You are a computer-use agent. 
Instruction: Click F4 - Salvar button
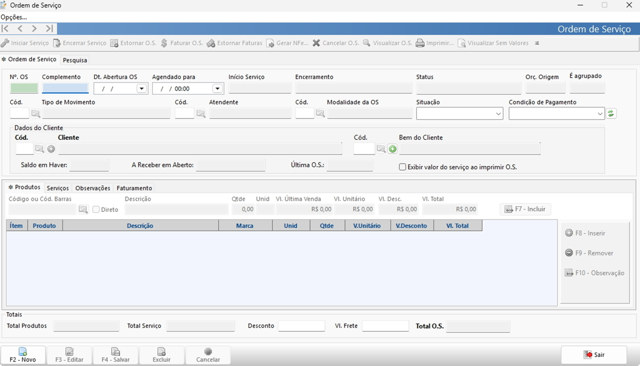click(x=116, y=355)
